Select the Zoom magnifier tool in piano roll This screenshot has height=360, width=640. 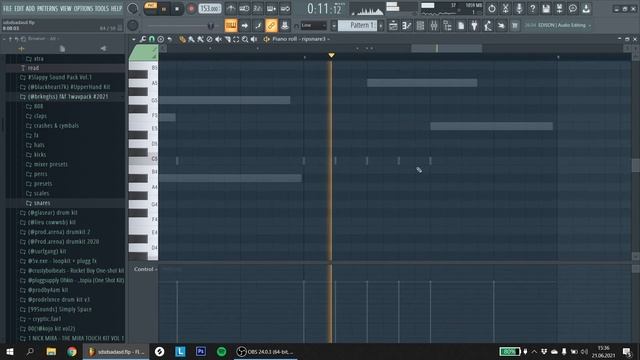pos(245,39)
